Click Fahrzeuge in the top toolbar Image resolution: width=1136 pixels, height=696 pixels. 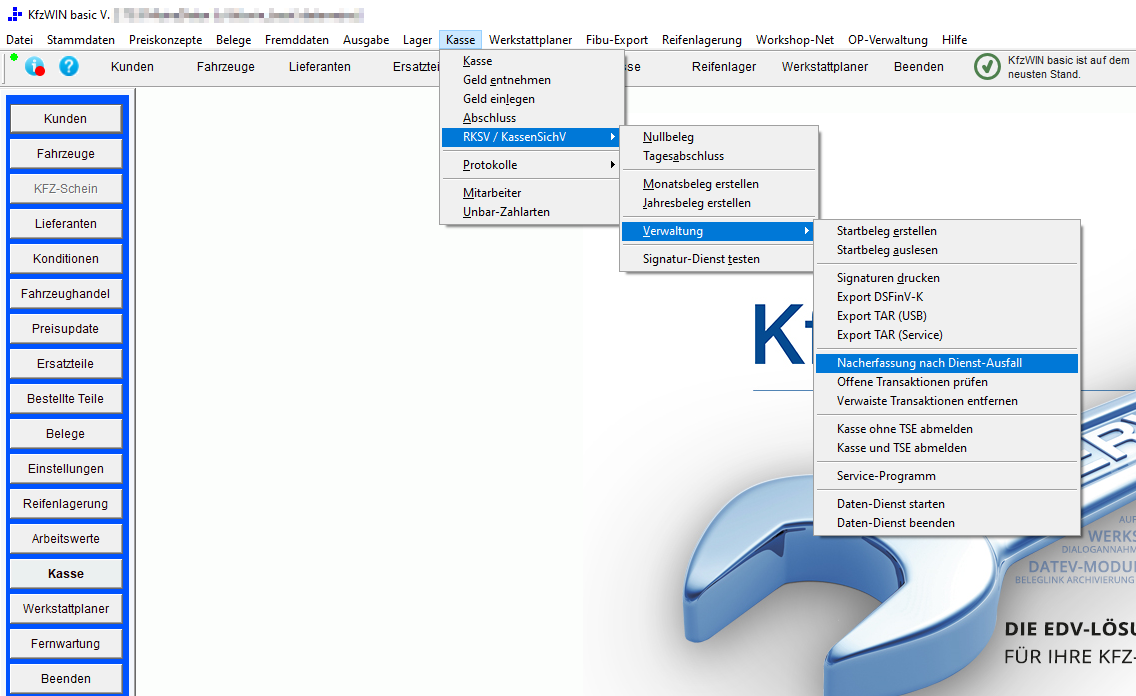tap(225, 67)
